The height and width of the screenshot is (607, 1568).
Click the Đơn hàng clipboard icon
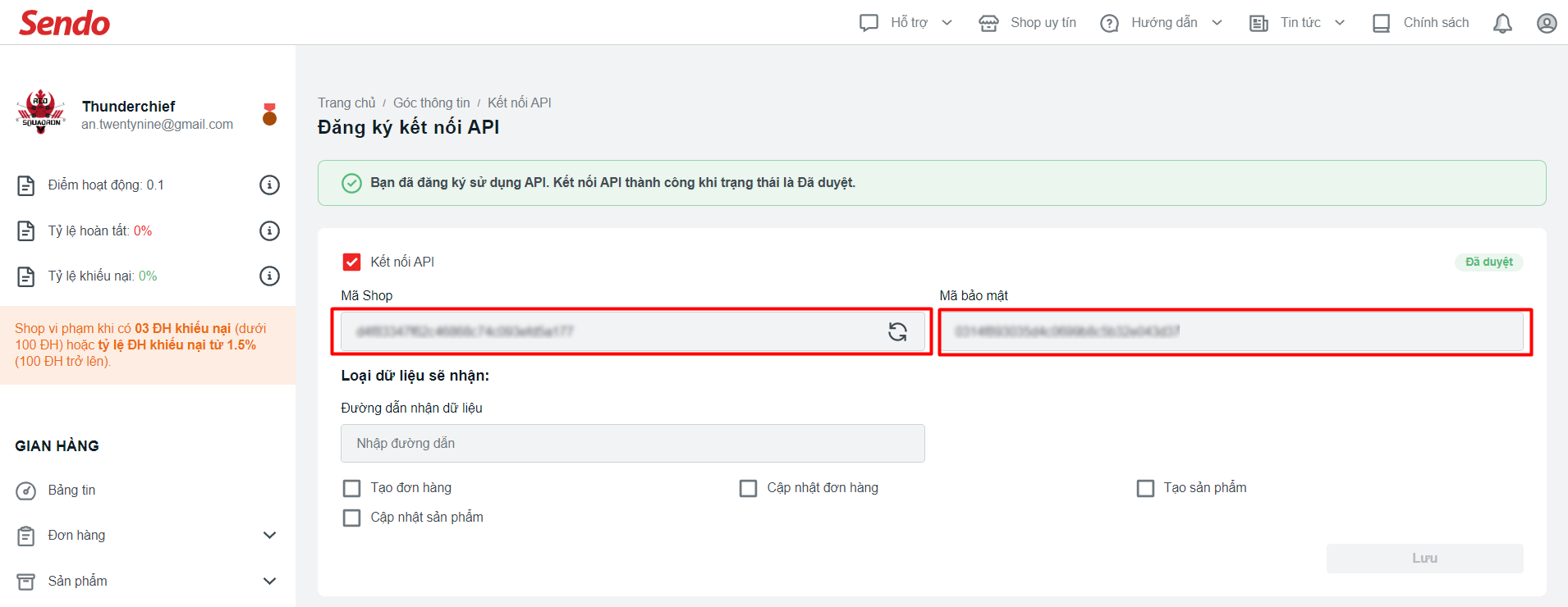(26, 536)
